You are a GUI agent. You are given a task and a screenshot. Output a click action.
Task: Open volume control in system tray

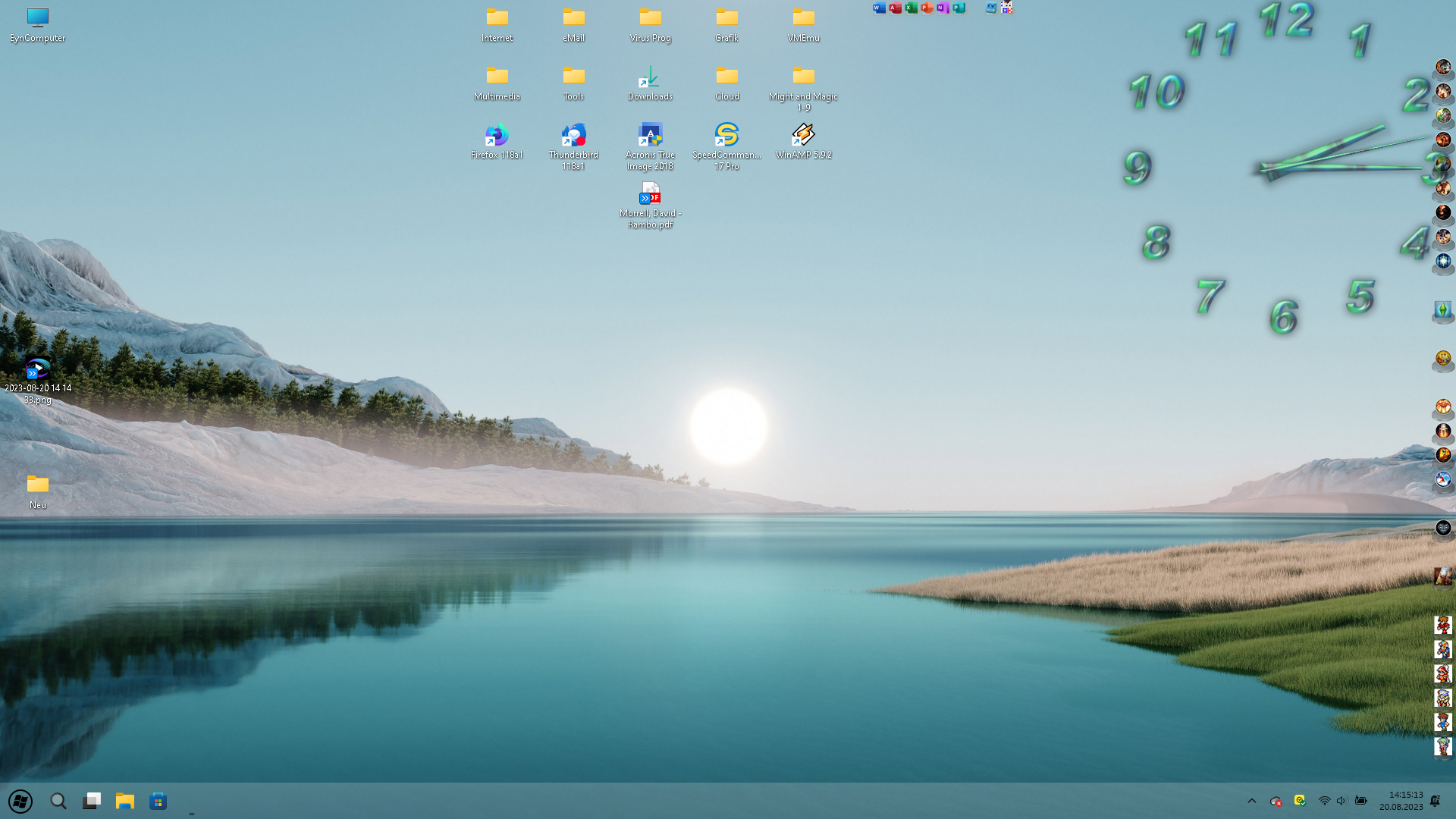1341,801
